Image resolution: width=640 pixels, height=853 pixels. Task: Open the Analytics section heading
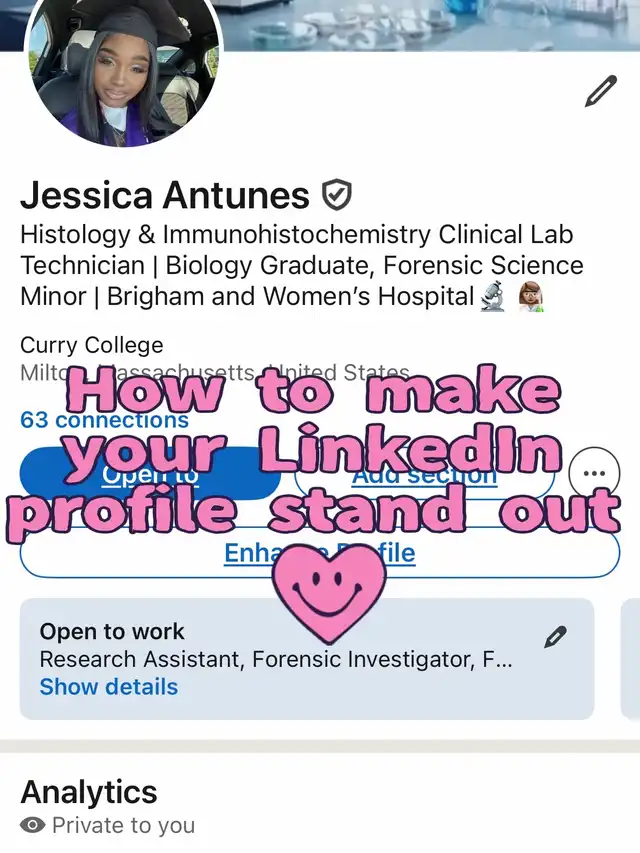[89, 792]
